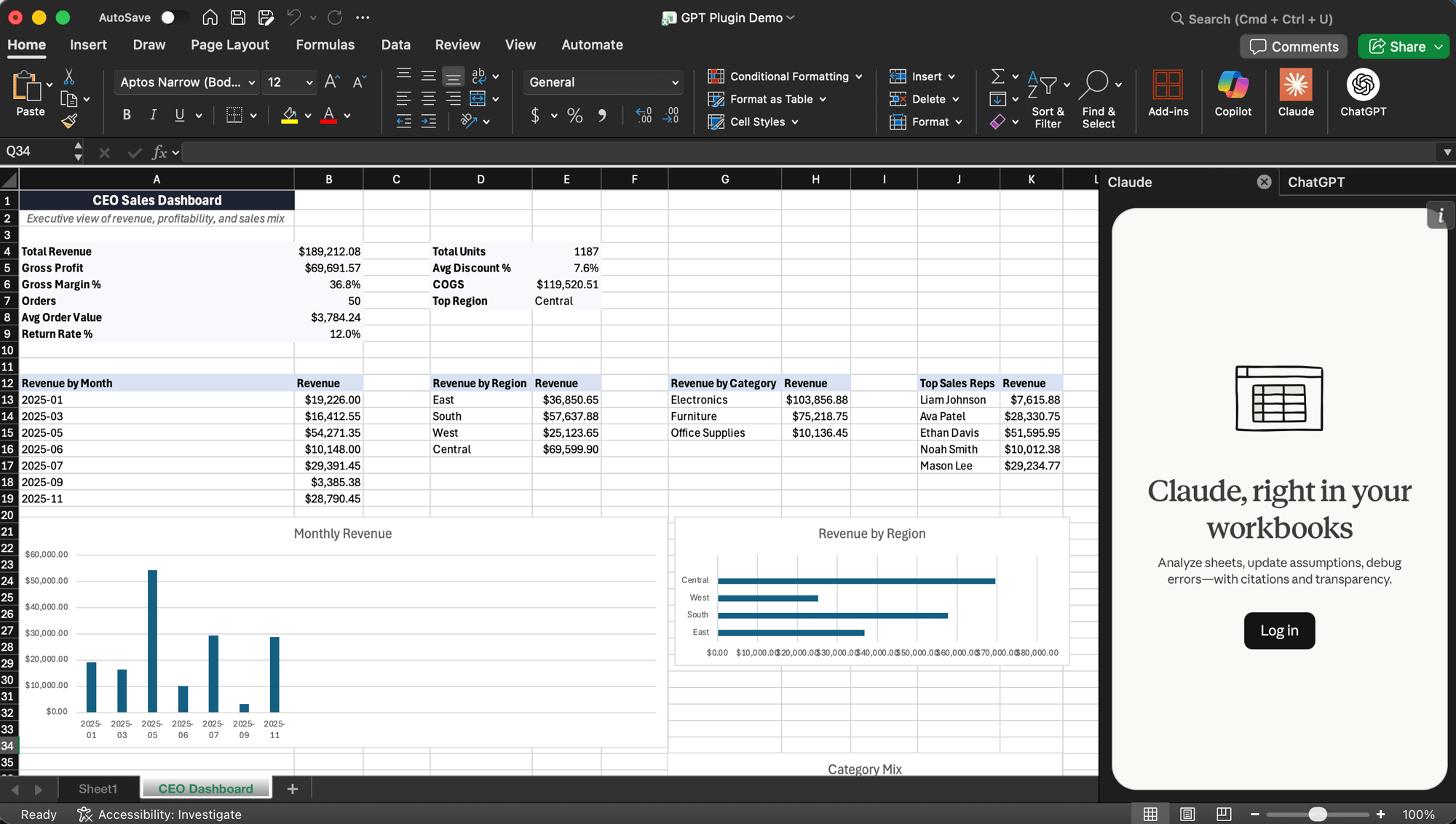The image size is (1456, 824).
Task: Apply currency format with the dollar icon
Action: (x=536, y=115)
